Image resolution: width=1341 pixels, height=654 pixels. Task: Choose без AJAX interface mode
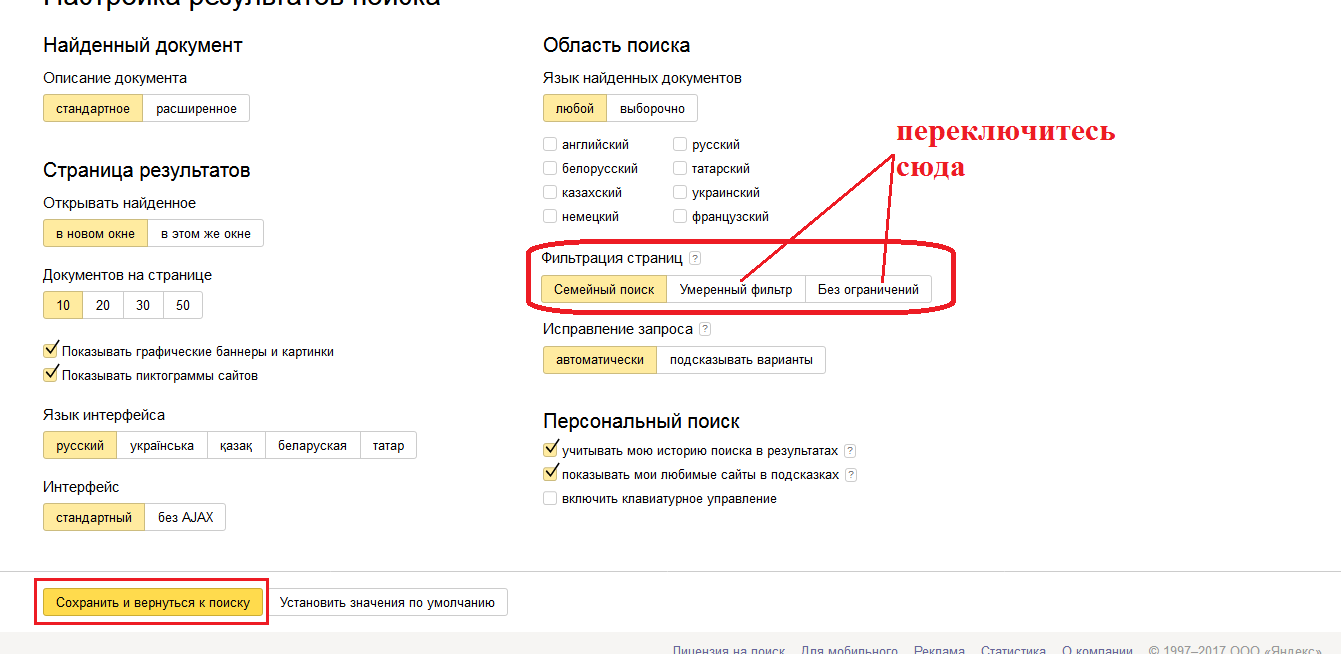[x=185, y=518]
